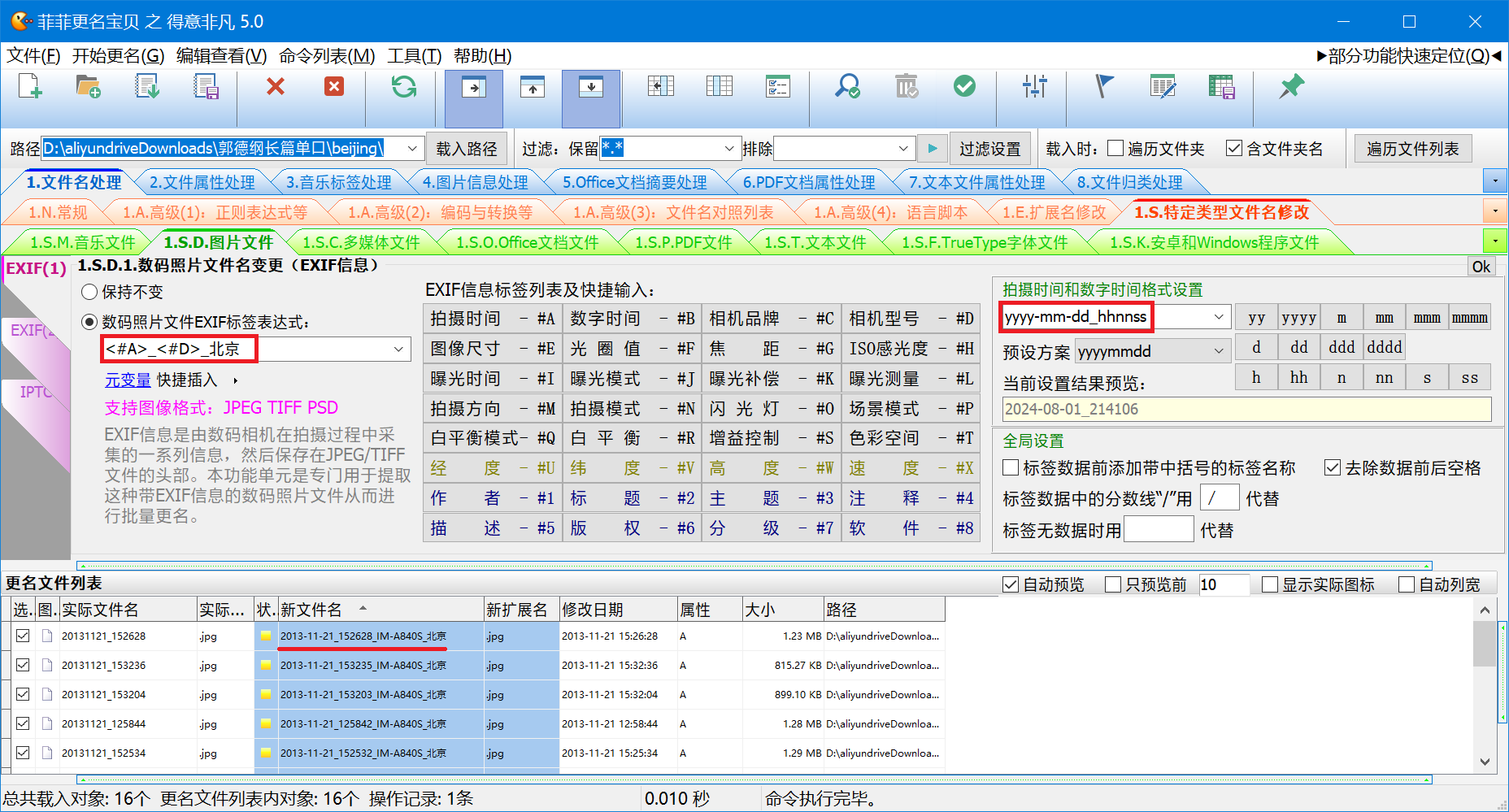1509x812 pixels.
Task: Click the 过滤设置 button
Action: [x=989, y=149]
